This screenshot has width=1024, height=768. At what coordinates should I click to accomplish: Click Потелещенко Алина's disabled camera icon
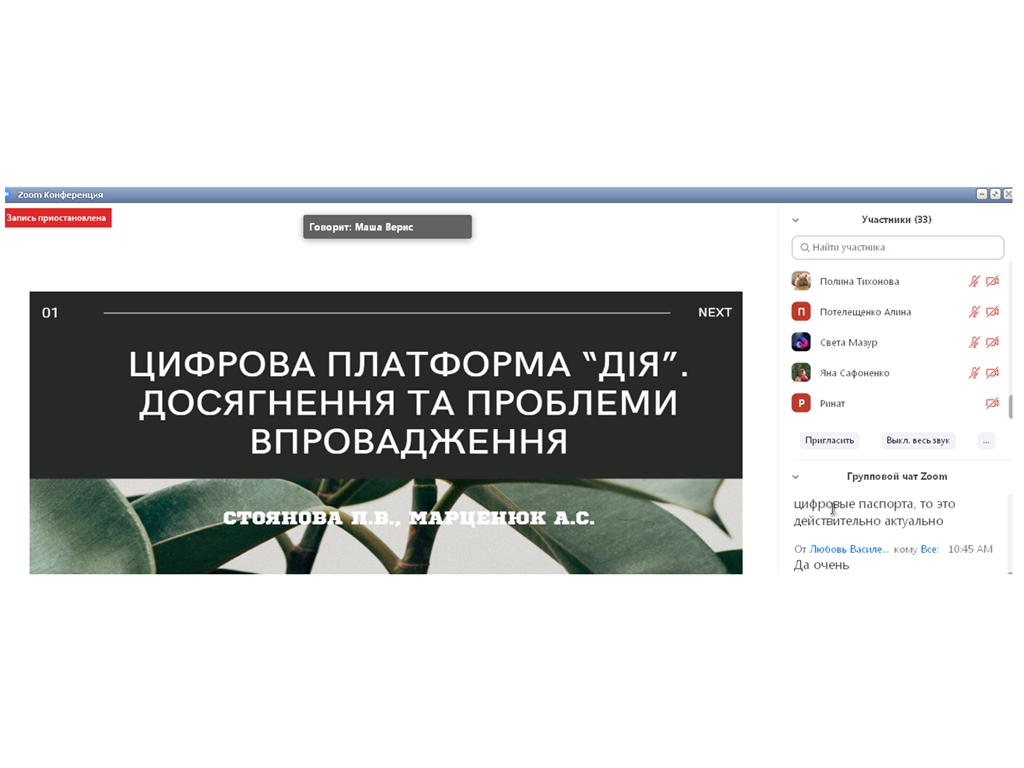992,312
